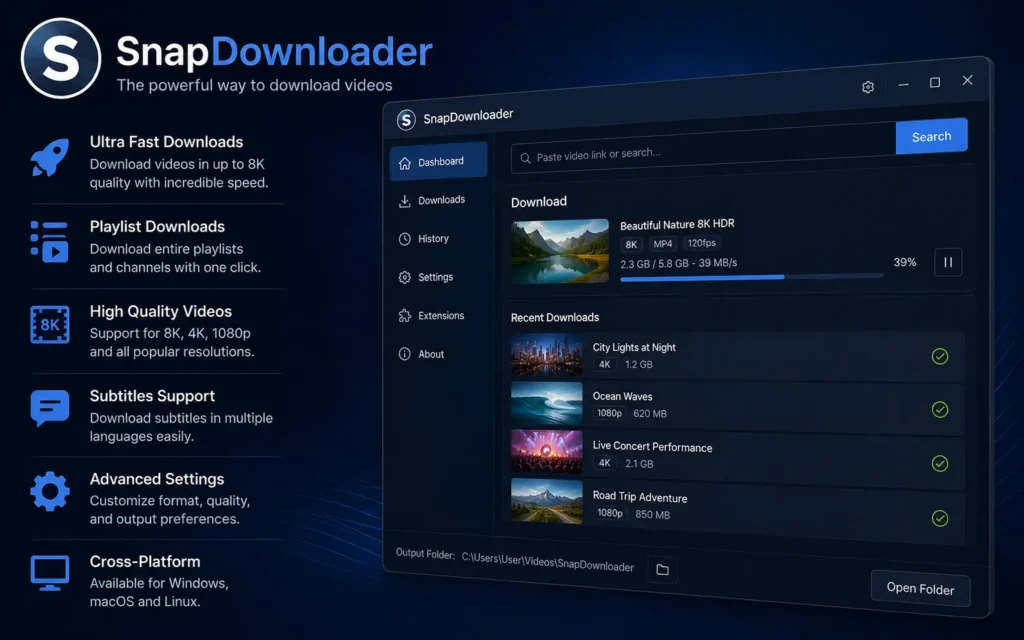Click the gear icon in the title bar
Viewport: 1024px width, 640px height.
868,87
